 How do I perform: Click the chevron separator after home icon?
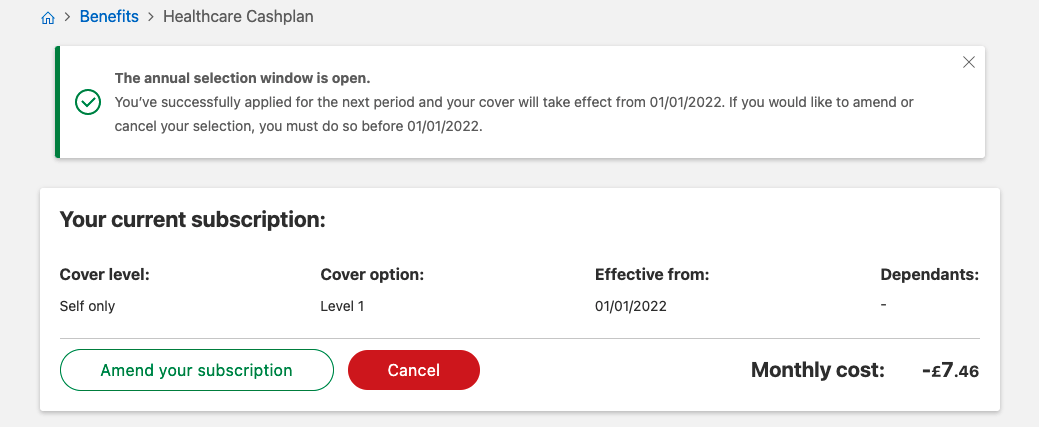coord(68,18)
